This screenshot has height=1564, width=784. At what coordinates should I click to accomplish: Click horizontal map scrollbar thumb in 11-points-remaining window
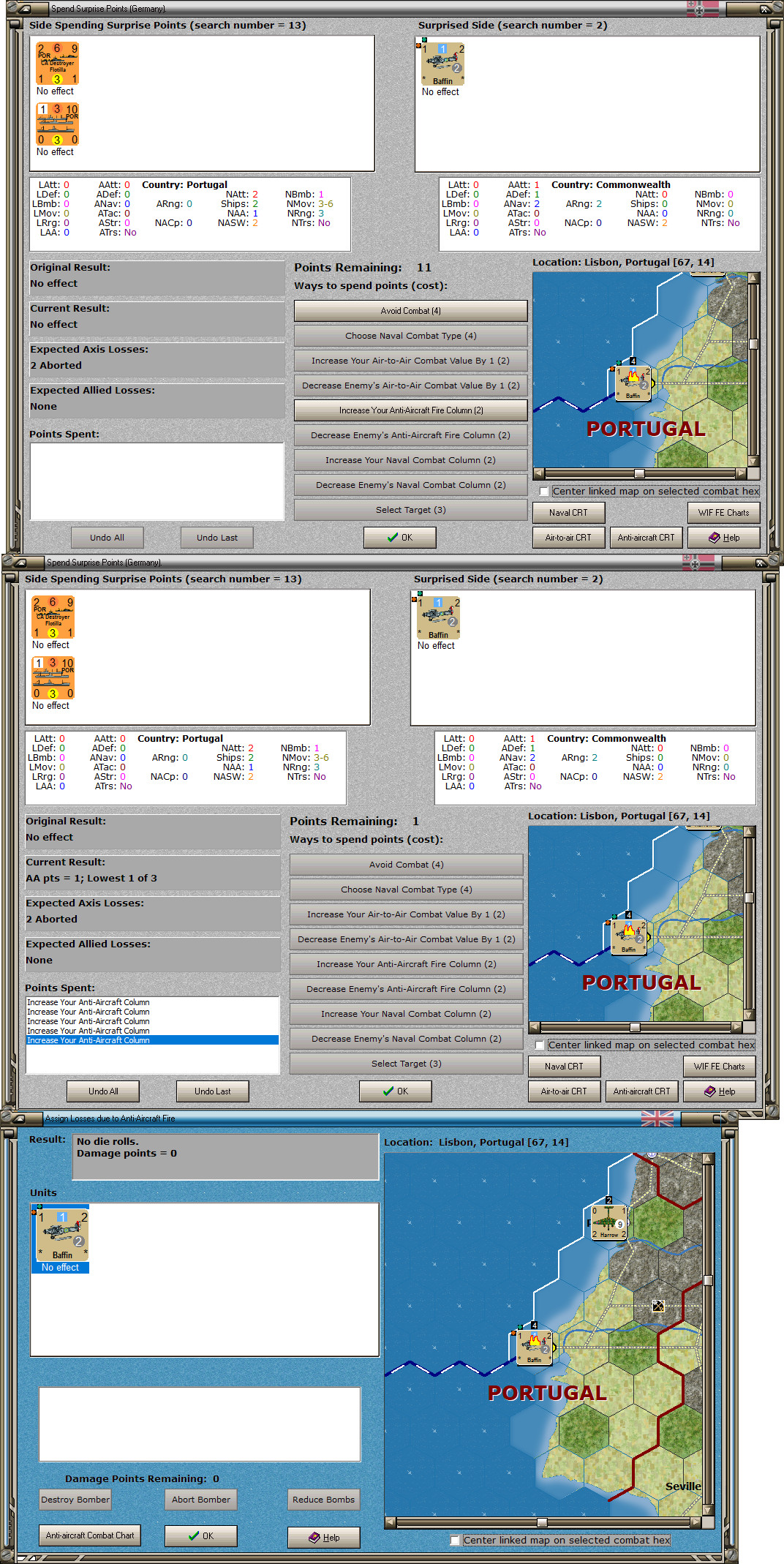point(639,473)
